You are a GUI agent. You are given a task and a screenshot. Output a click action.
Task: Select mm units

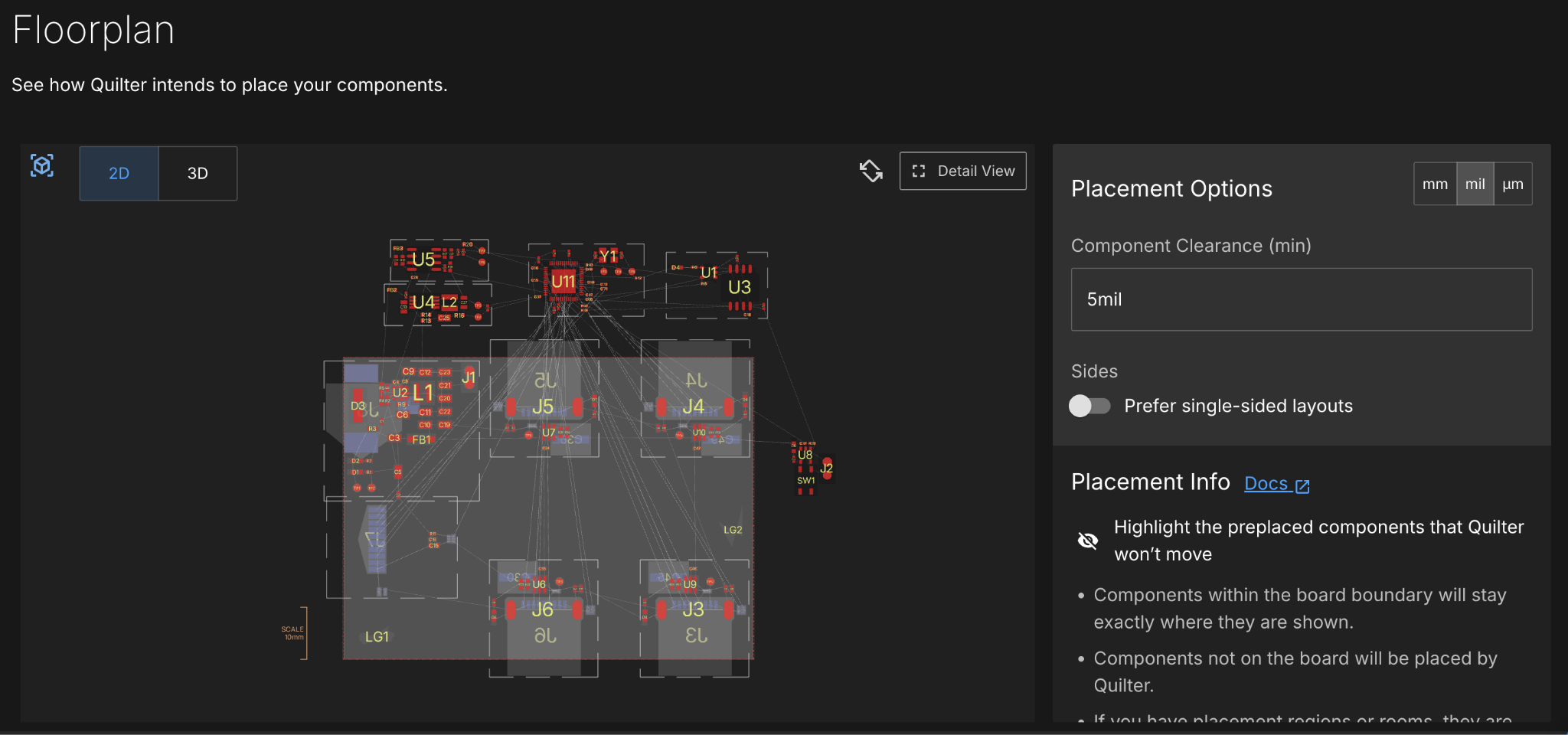tap(1435, 184)
